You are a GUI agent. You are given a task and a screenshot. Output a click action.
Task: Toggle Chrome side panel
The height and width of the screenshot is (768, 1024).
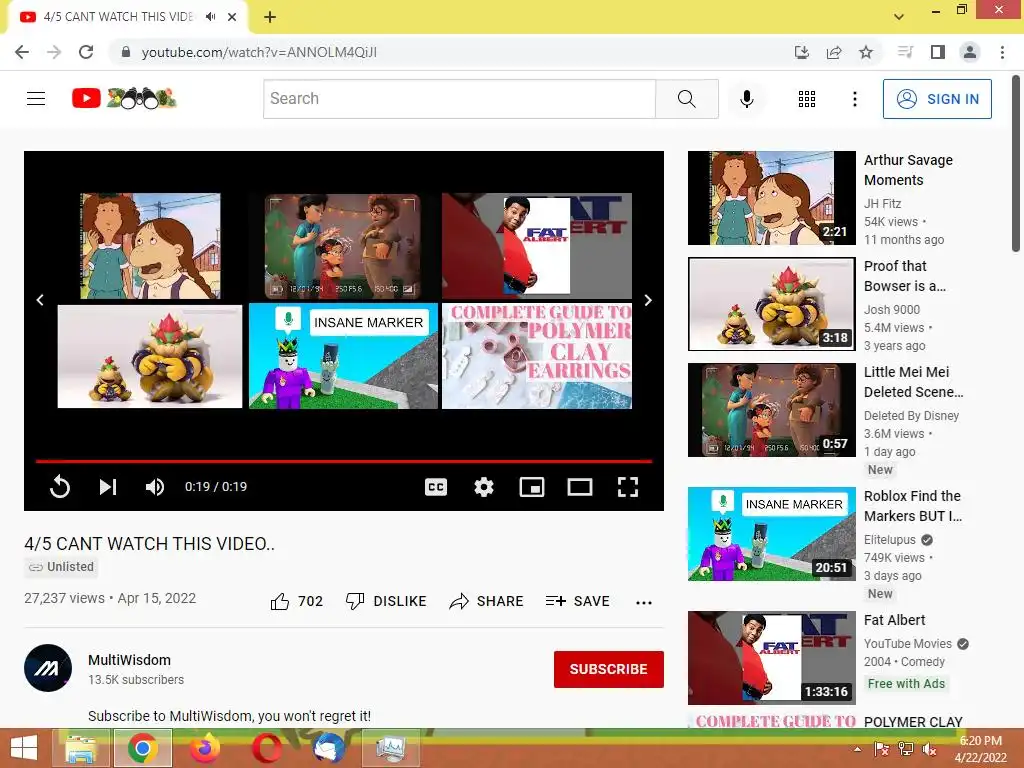(x=938, y=52)
